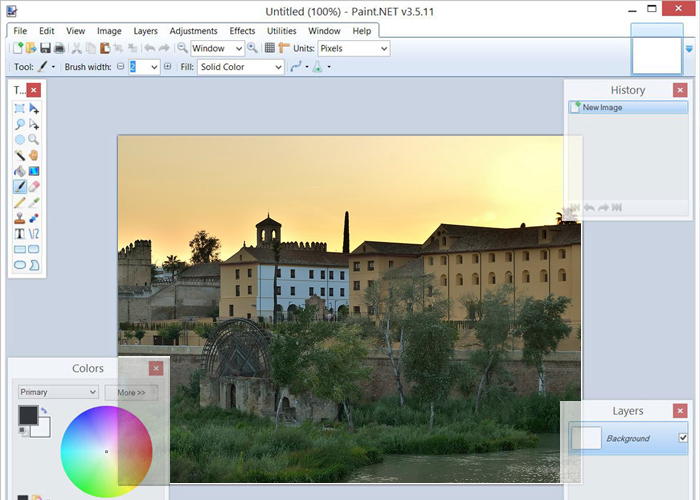Toggle the pixel grid icon

[x=269, y=48]
